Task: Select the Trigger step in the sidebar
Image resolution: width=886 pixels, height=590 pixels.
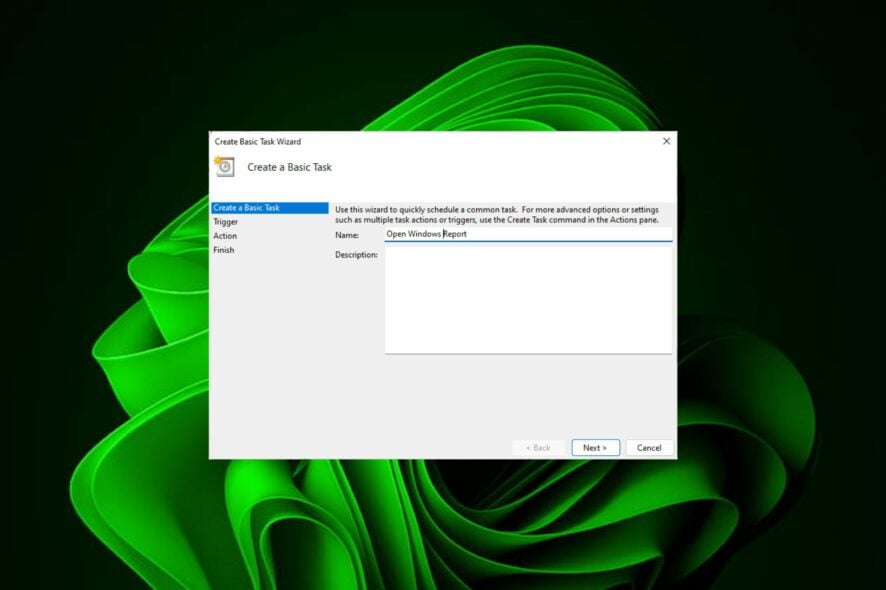Action: point(225,221)
